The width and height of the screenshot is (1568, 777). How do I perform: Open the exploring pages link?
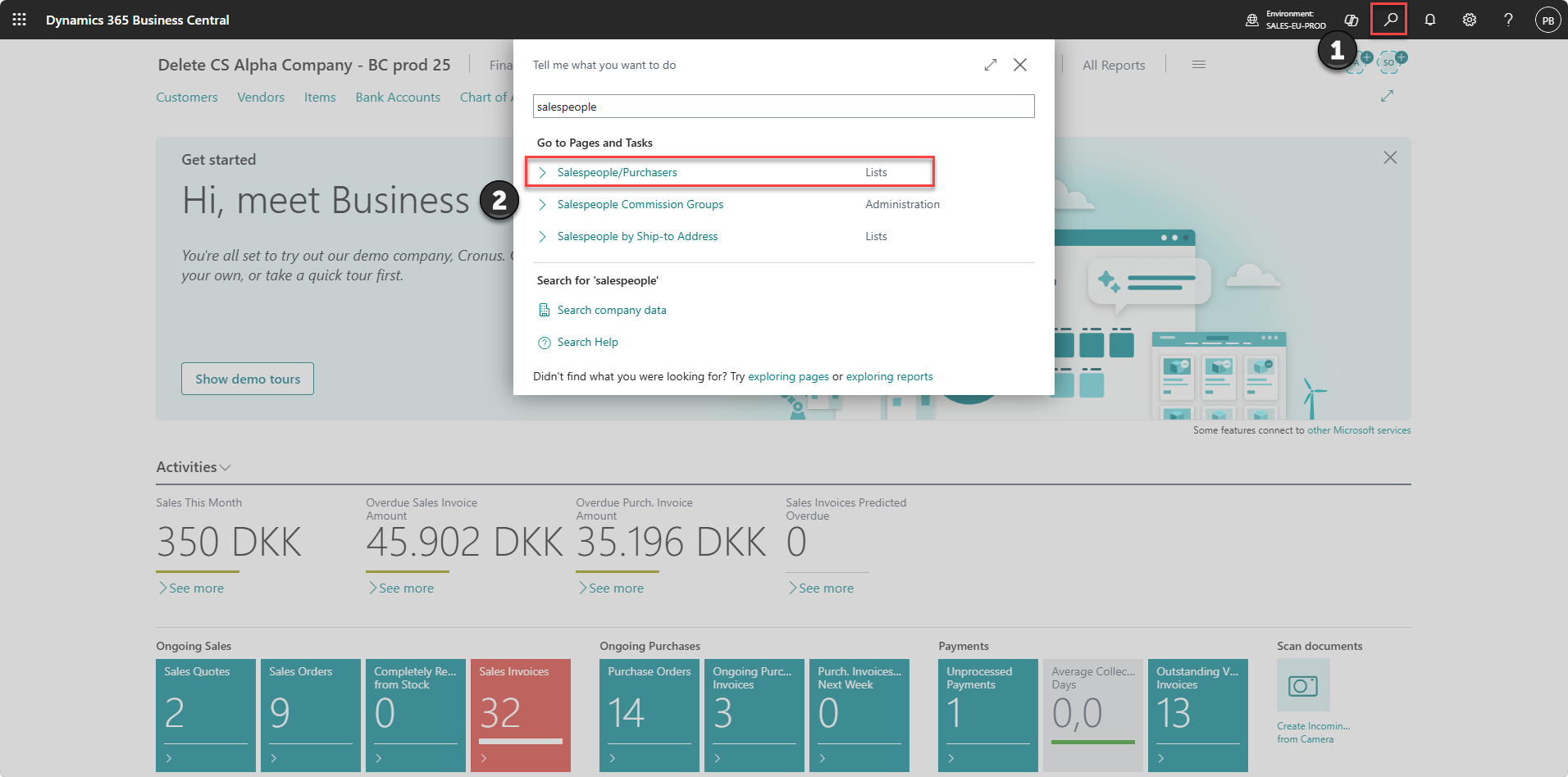(x=788, y=376)
